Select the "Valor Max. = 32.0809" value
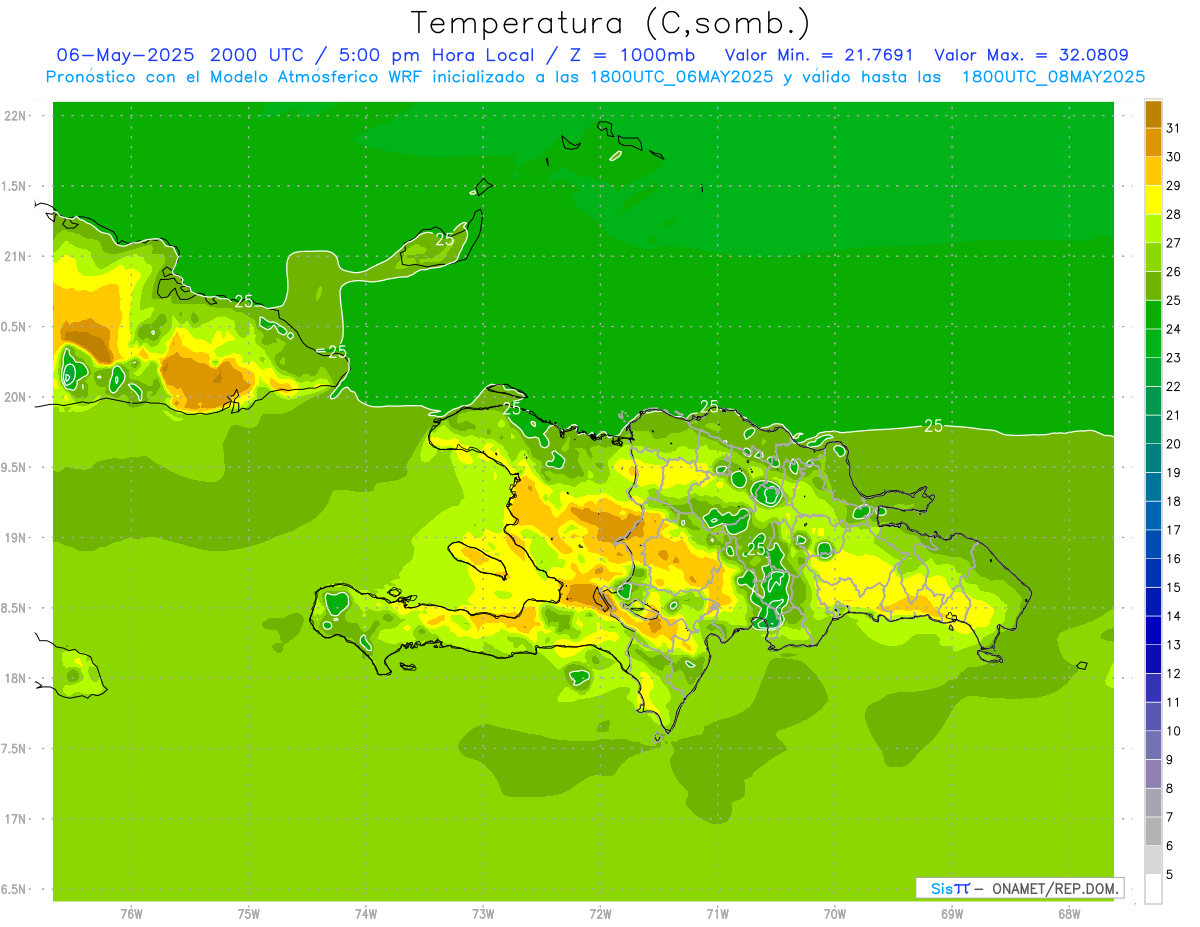This screenshot has height=927, width=1200. coord(1032,55)
